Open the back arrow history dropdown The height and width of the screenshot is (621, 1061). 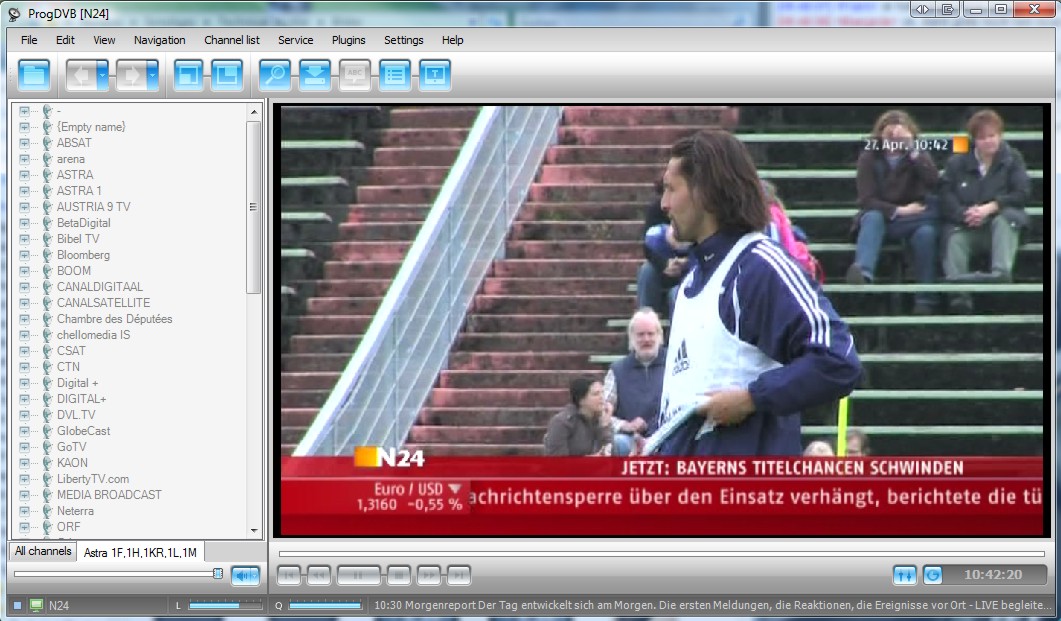(102, 74)
